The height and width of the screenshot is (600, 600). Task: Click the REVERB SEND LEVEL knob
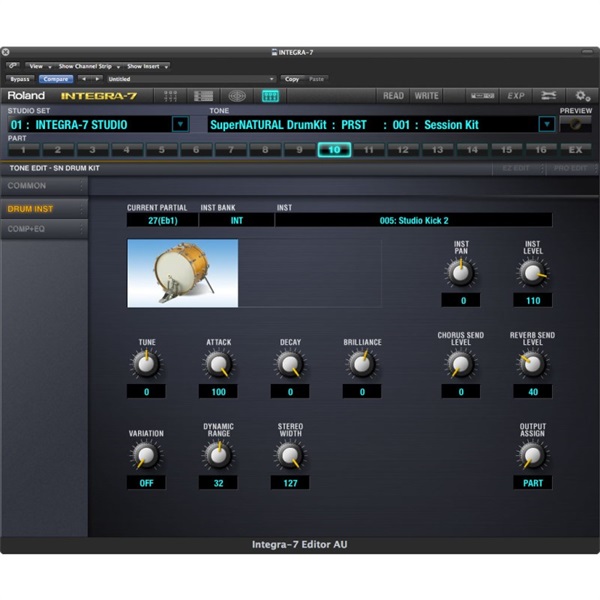click(533, 364)
